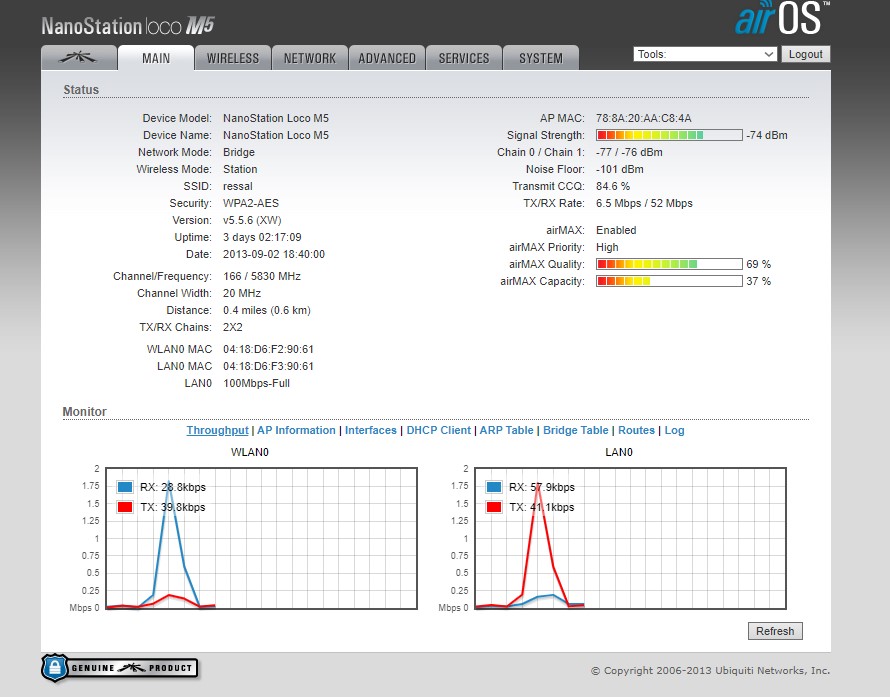Go to the ADVANCED tab
Image resolution: width=890 pixels, height=697 pixels.
[x=387, y=58]
